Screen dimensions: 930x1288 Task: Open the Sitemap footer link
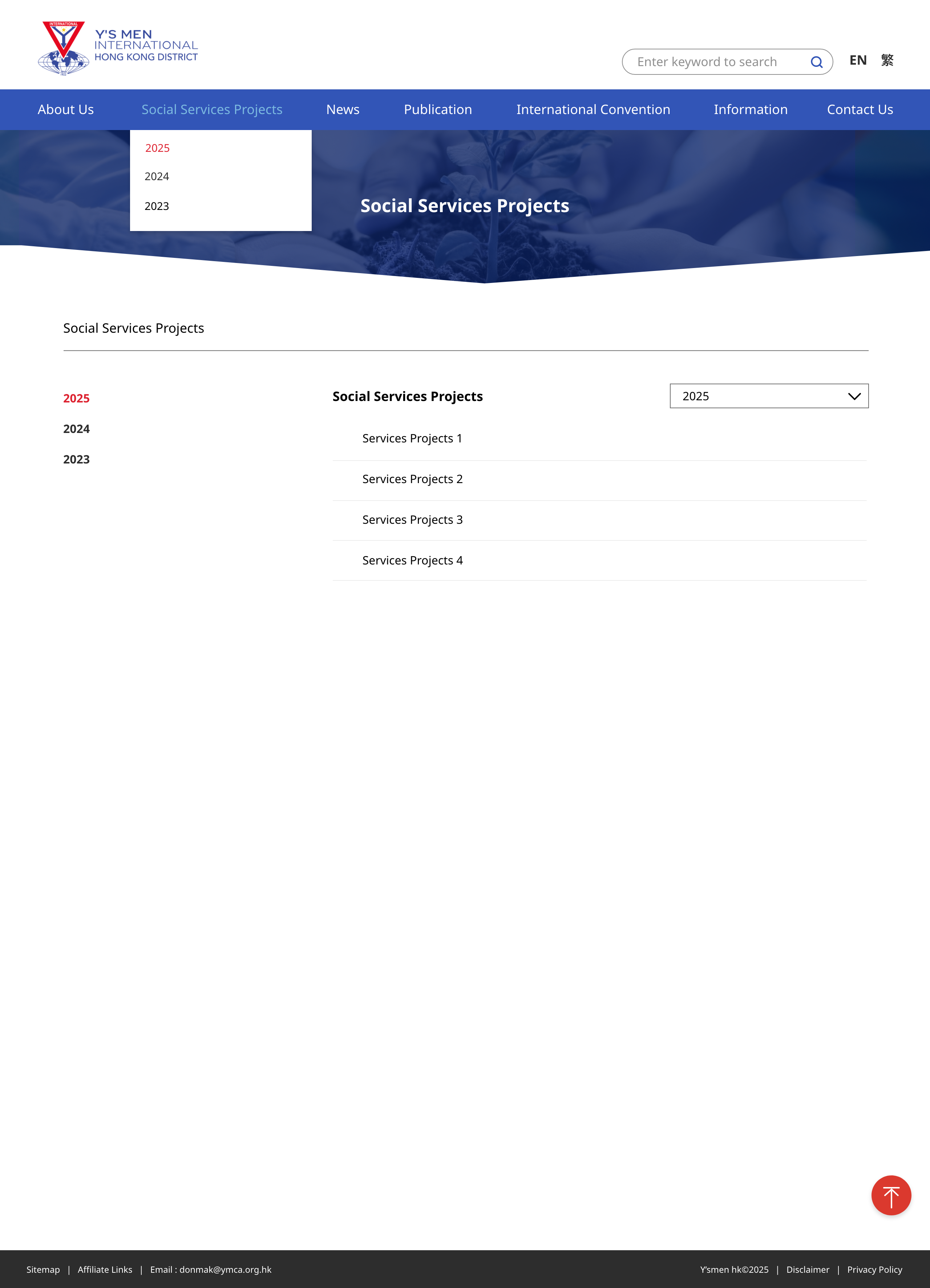pos(43,1269)
